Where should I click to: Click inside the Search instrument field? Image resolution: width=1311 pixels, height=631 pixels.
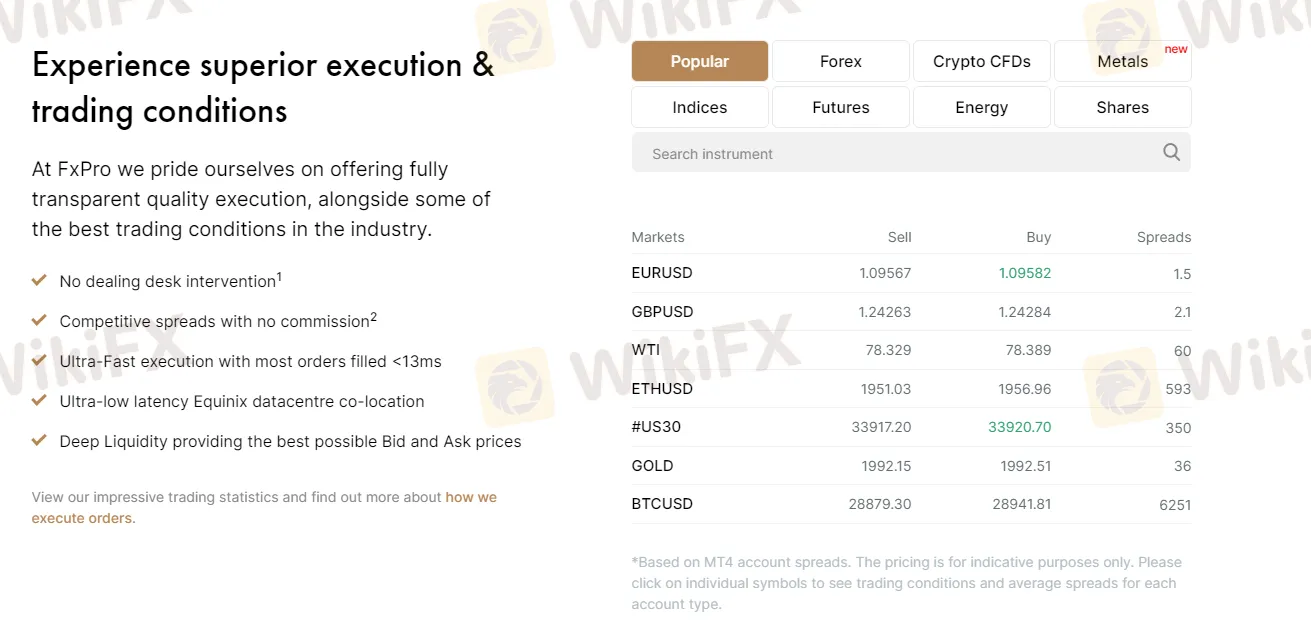(890, 154)
